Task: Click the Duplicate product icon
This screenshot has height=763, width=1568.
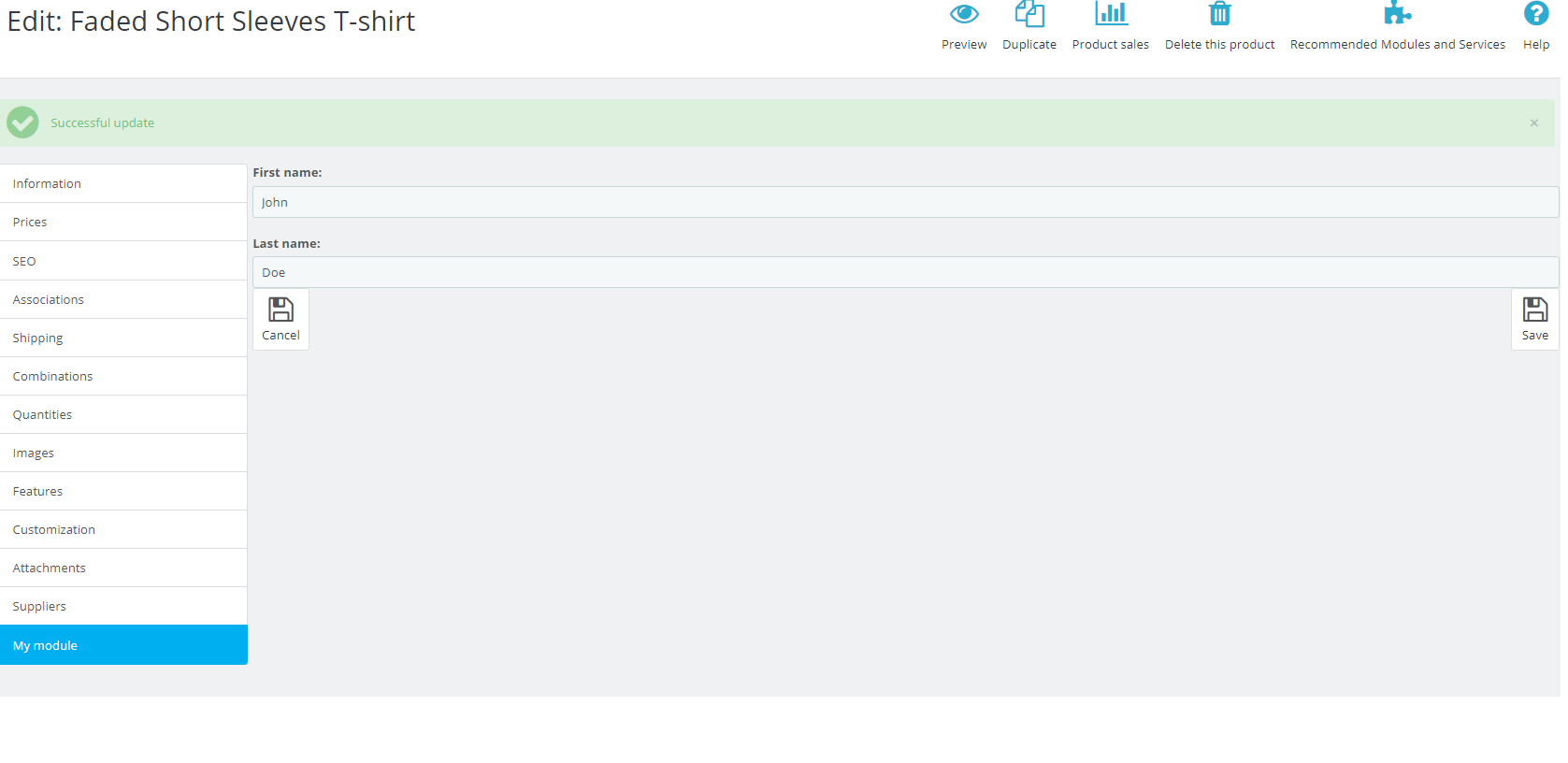Action: click(x=1029, y=14)
